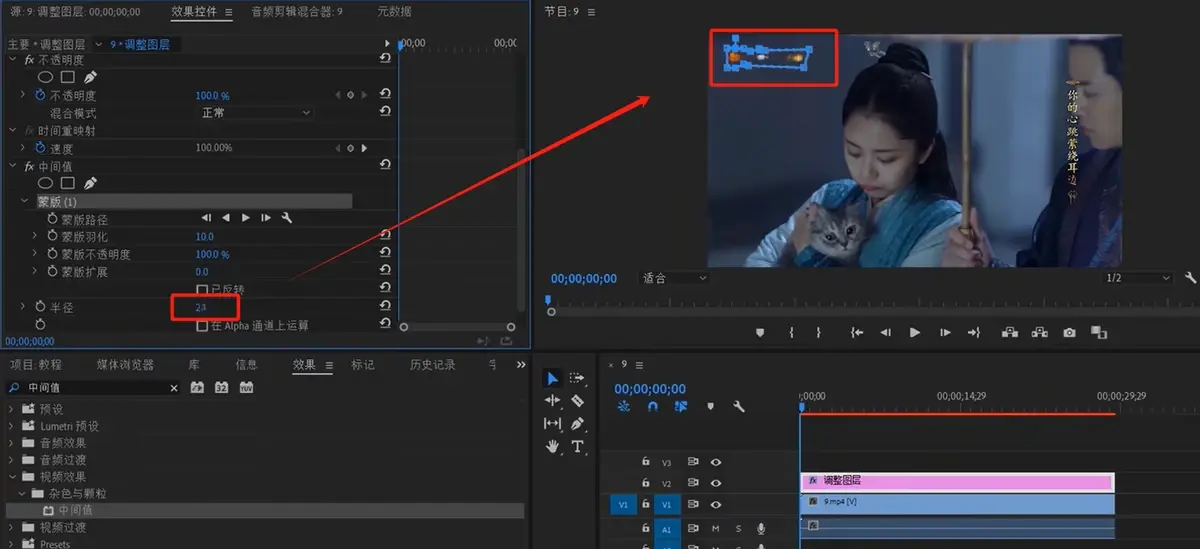The width and height of the screenshot is (1200, 549).
Task: Click the pen mask icon under 中间值
Action: (x=90, y=183)
